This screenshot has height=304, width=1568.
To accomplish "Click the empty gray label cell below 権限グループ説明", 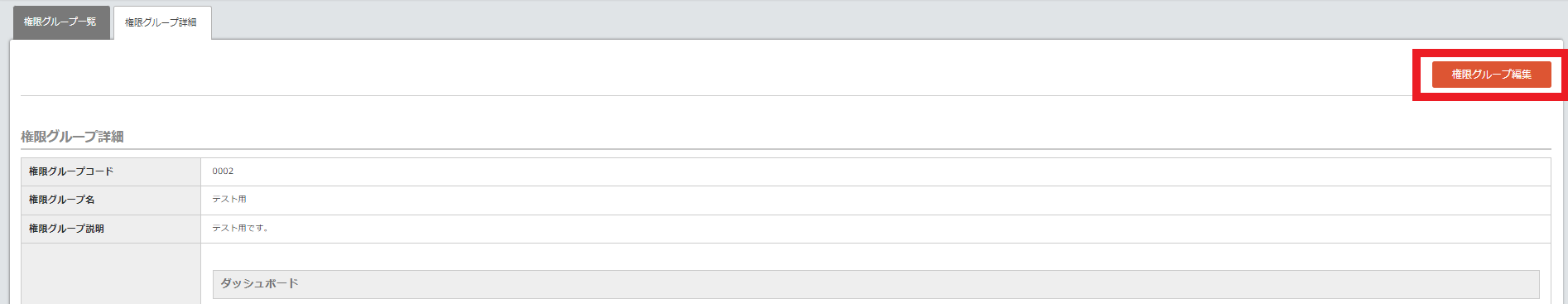I will pos(111,274).
